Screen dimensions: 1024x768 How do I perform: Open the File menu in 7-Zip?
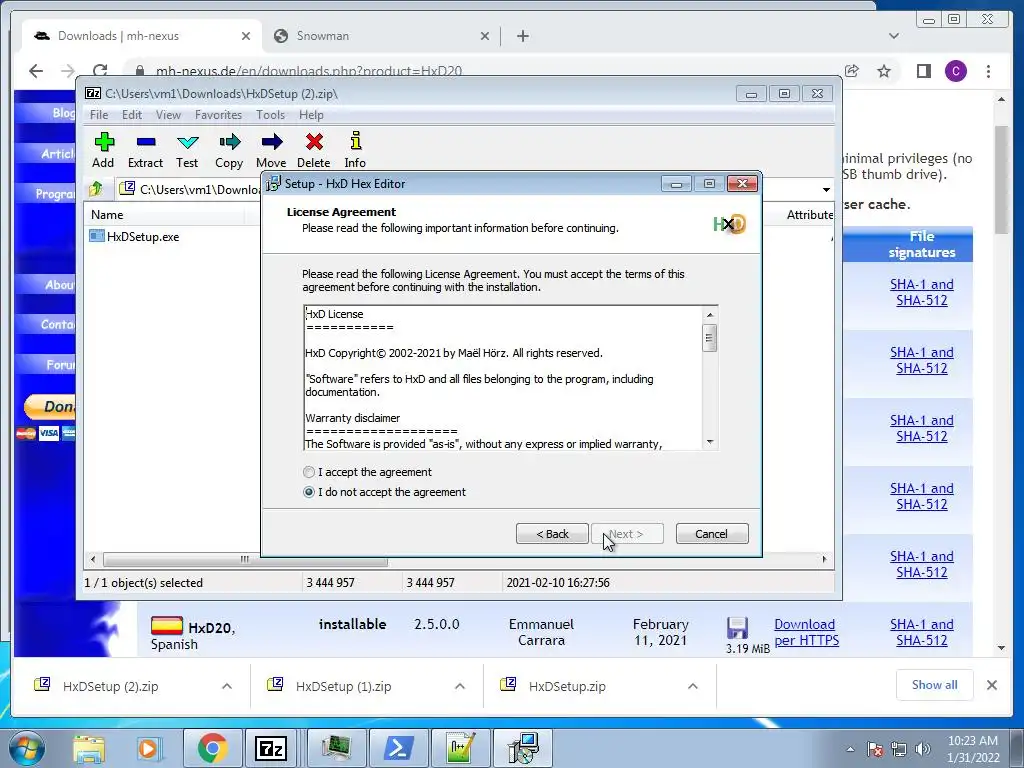[x=99, y=115]
